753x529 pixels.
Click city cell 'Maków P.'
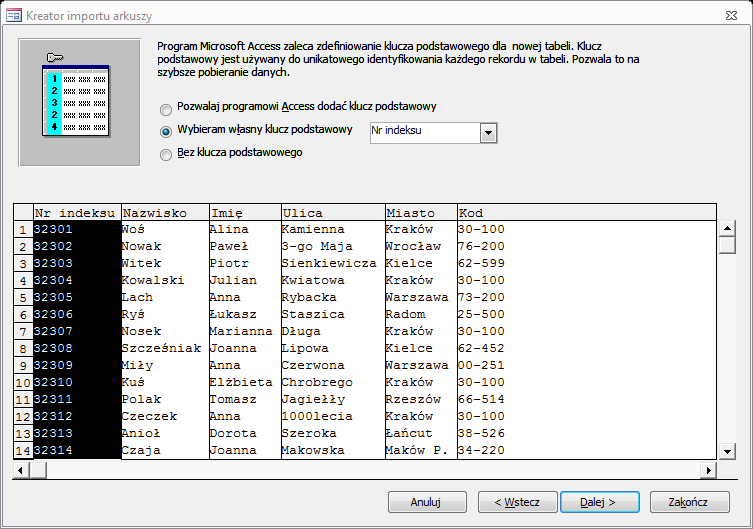click(x=421, y=451)
